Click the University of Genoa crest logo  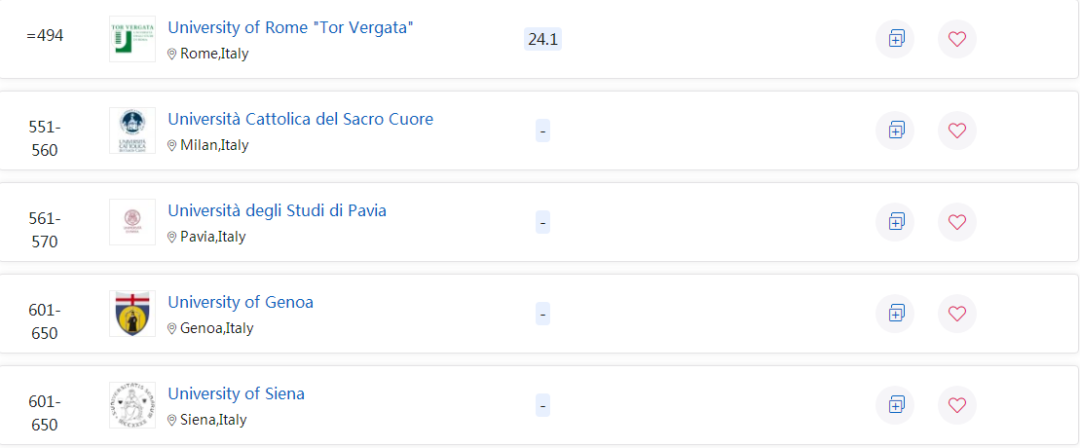click(x=132, y=314)
